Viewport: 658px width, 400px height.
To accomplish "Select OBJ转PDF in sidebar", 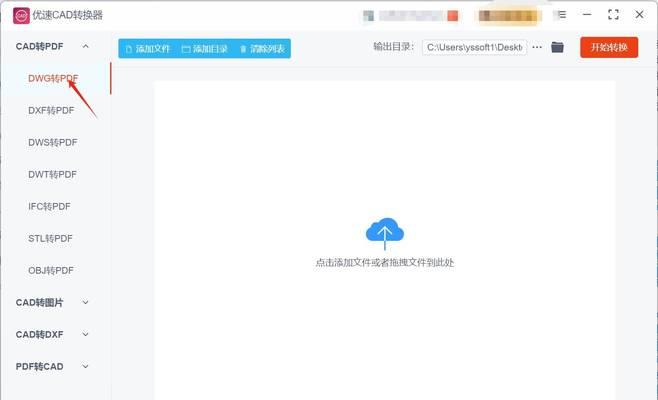I will click(50, 271).
